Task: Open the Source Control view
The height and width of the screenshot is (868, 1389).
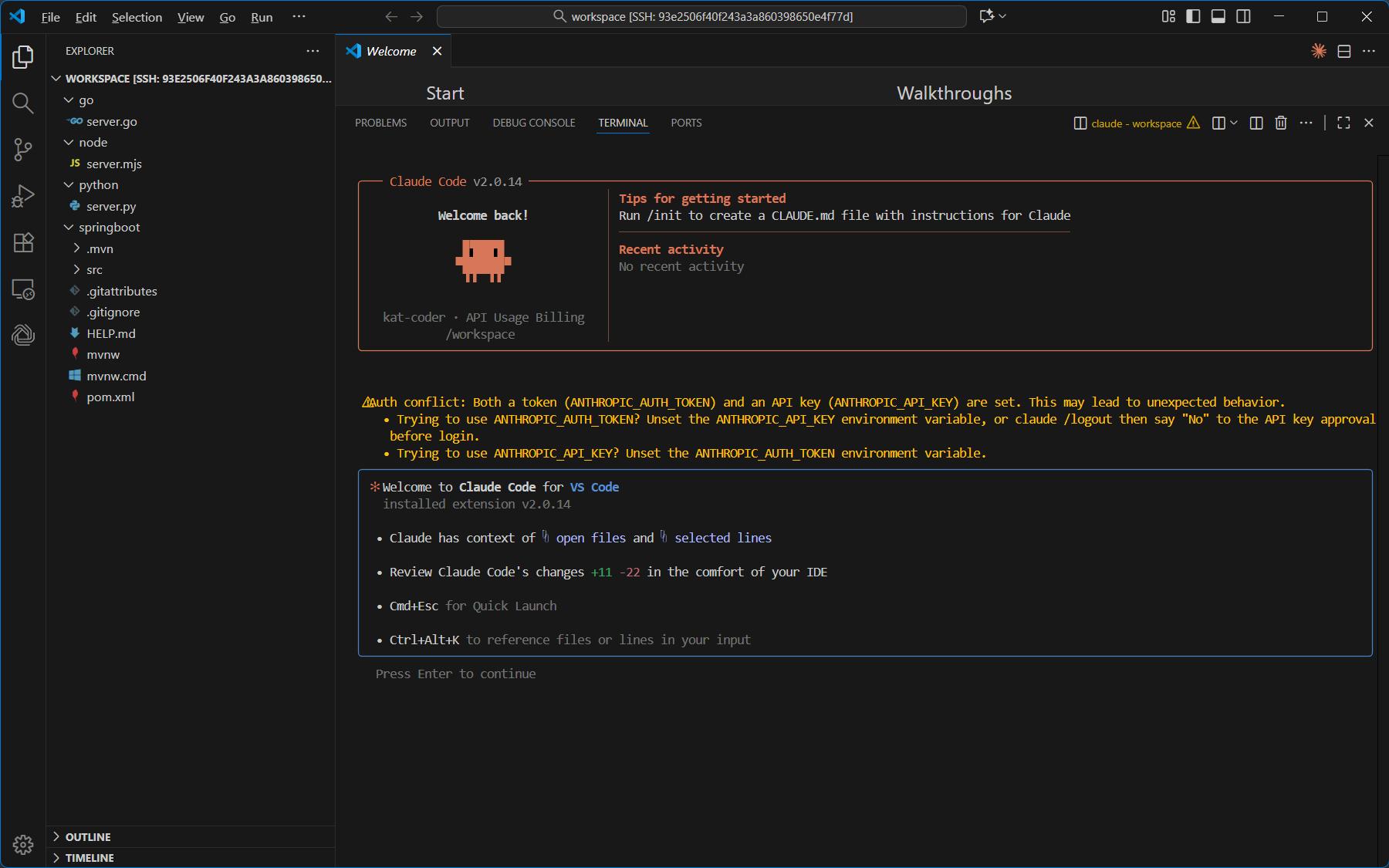Action: [x=23, y=150]
